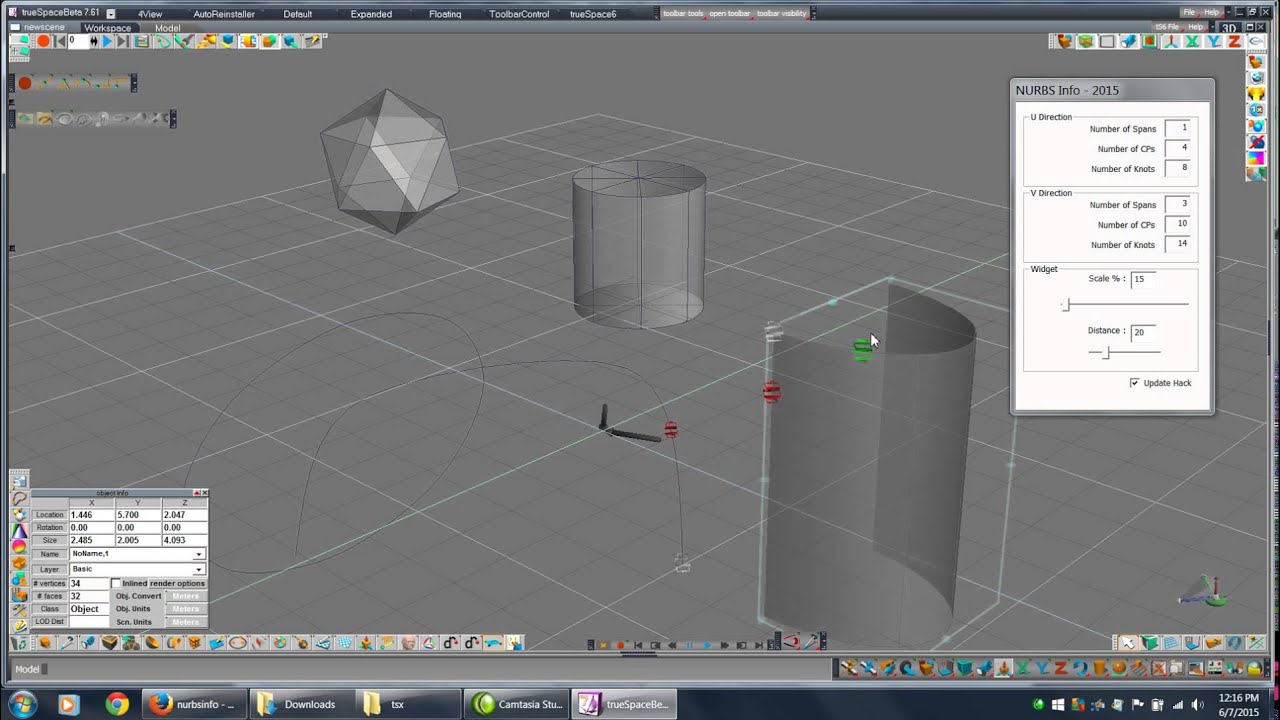The image size is (1280, 720).
Task: Enable the Inlined checkbox in object info
Action: click(116, 584)
